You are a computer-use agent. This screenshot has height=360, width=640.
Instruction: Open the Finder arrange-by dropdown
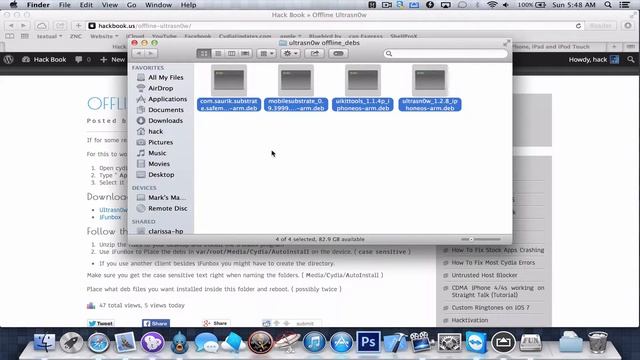[267, 53]
